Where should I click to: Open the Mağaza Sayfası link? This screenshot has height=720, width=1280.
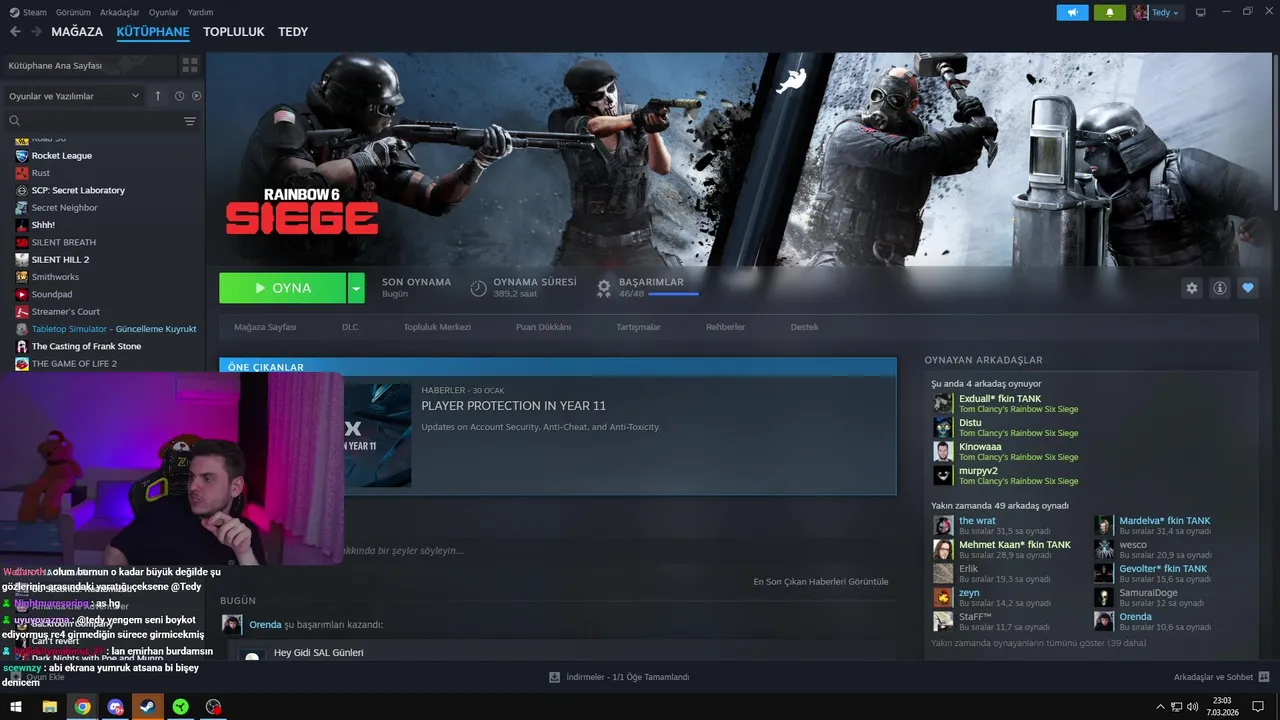pos(265,327)
